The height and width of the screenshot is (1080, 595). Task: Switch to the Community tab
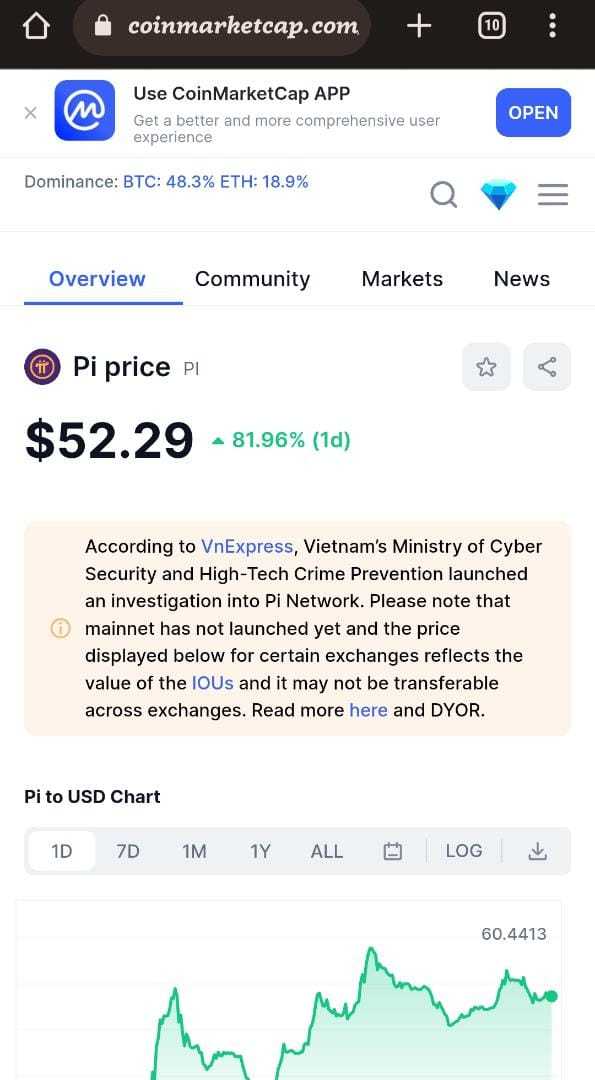pyautogui.click(x=252, y=279)
